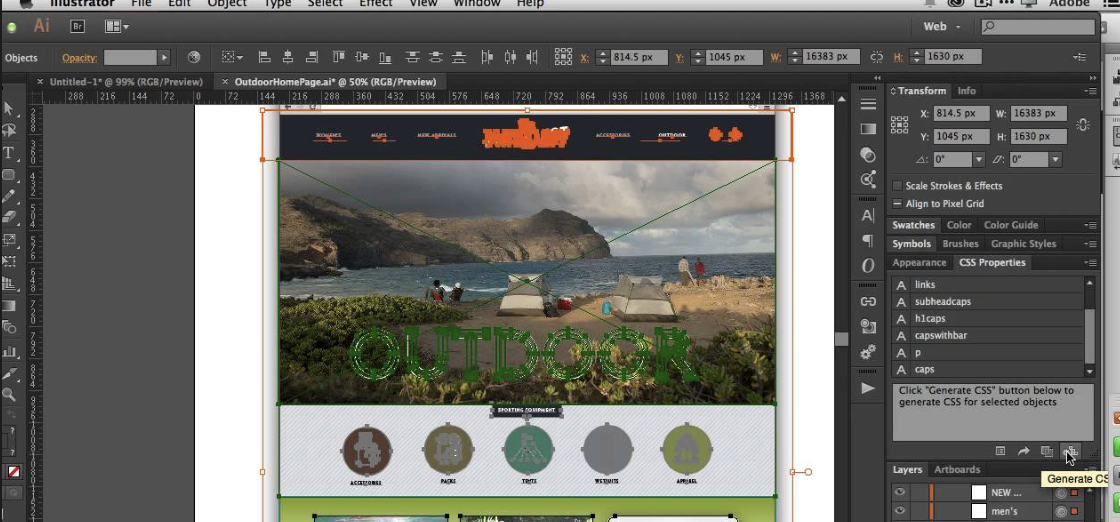Click Vertical Align Center icon
The height and width of the screenshot is (522, 1120).
click(x=361, y=57)
